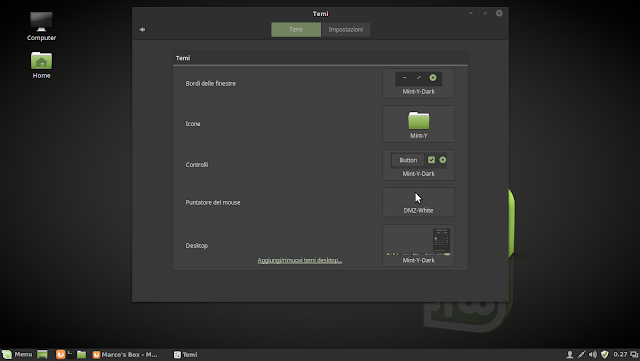Image resolution: width=640 pixels, height=361 pixels.
Task: Click the clock showing 0.27
Action: (620, 354)
